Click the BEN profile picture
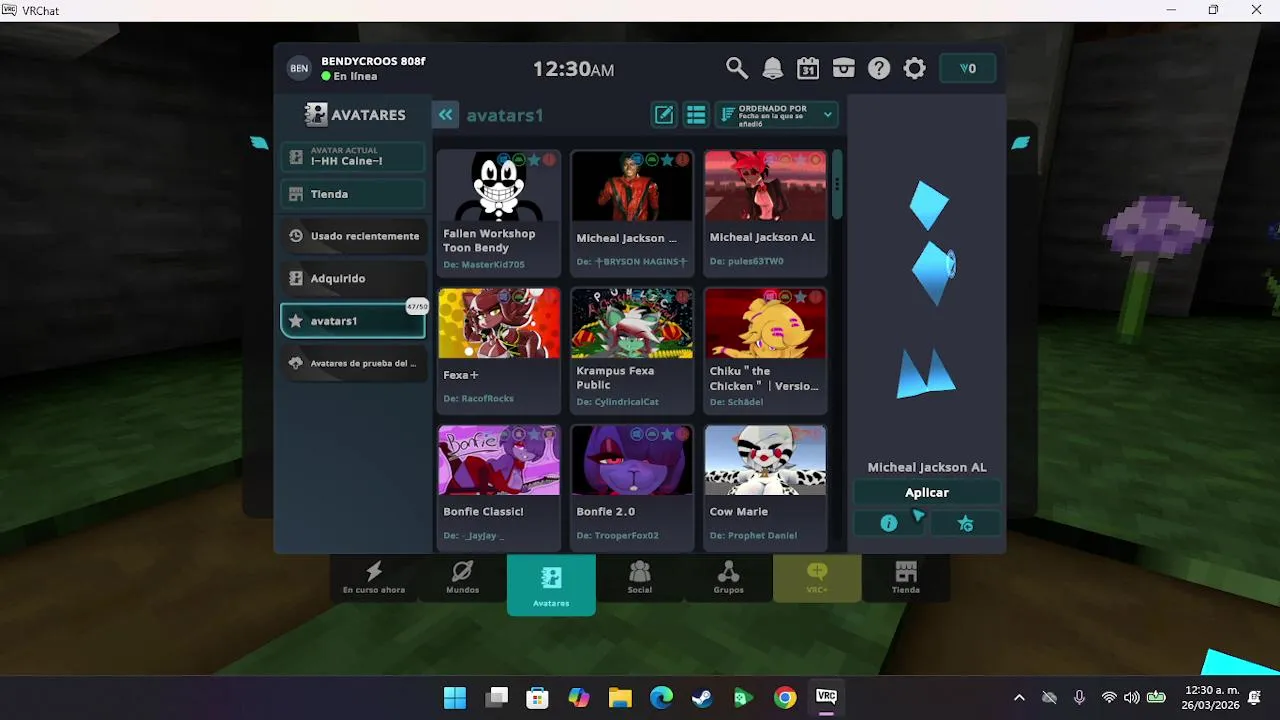Image resolution: width=1280 pixels, height=720 pixels. [299, 68]
